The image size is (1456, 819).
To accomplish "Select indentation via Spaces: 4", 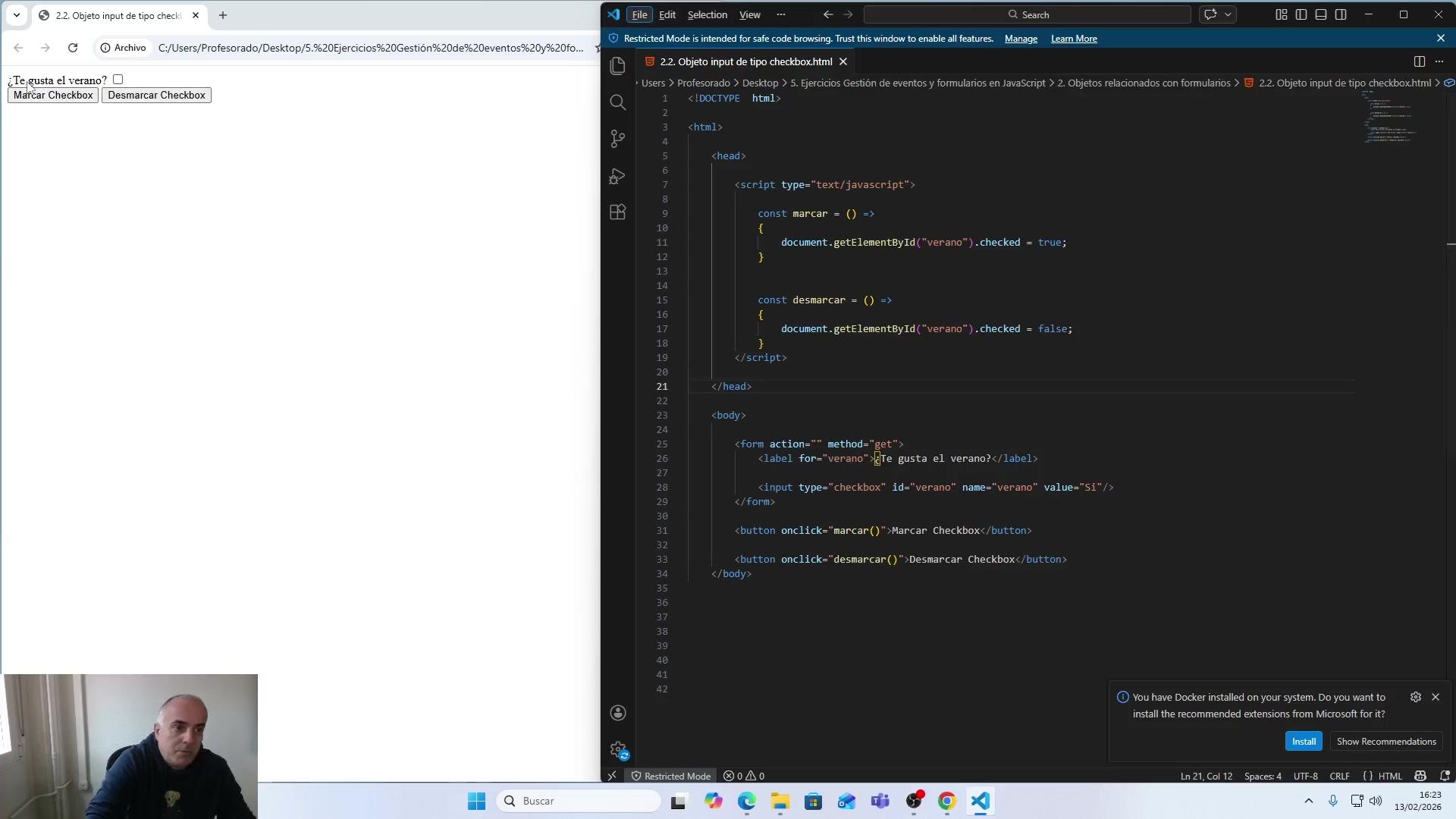I will [x=1263, y=776].
